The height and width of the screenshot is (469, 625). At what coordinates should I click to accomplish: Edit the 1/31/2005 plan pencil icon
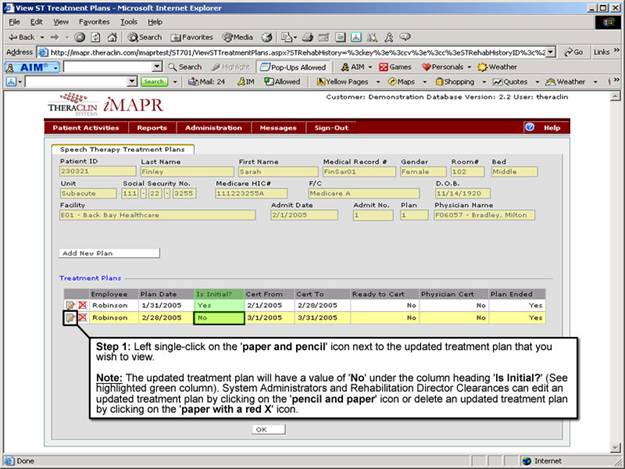(70, 305)
